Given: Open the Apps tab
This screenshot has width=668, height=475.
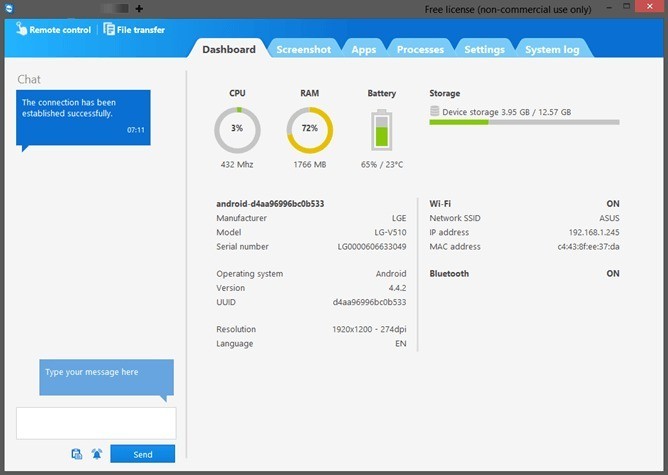Looking at the screenshot, I should [x=363, y=49].
